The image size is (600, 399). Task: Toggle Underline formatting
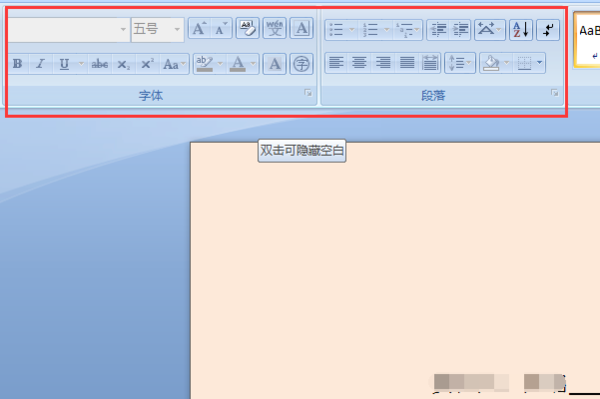pyautogui.click(x=64, y=64)
